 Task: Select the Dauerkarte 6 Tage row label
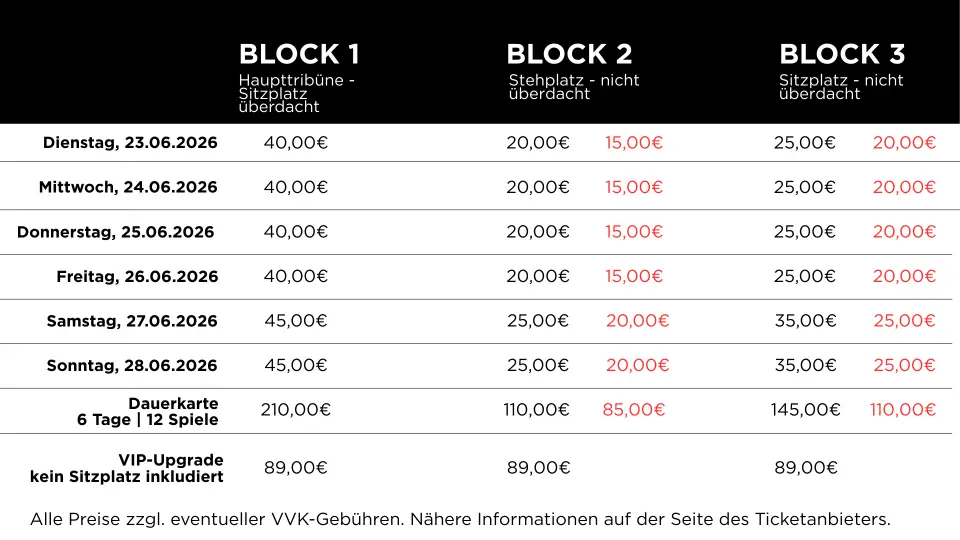click(148, 411)
